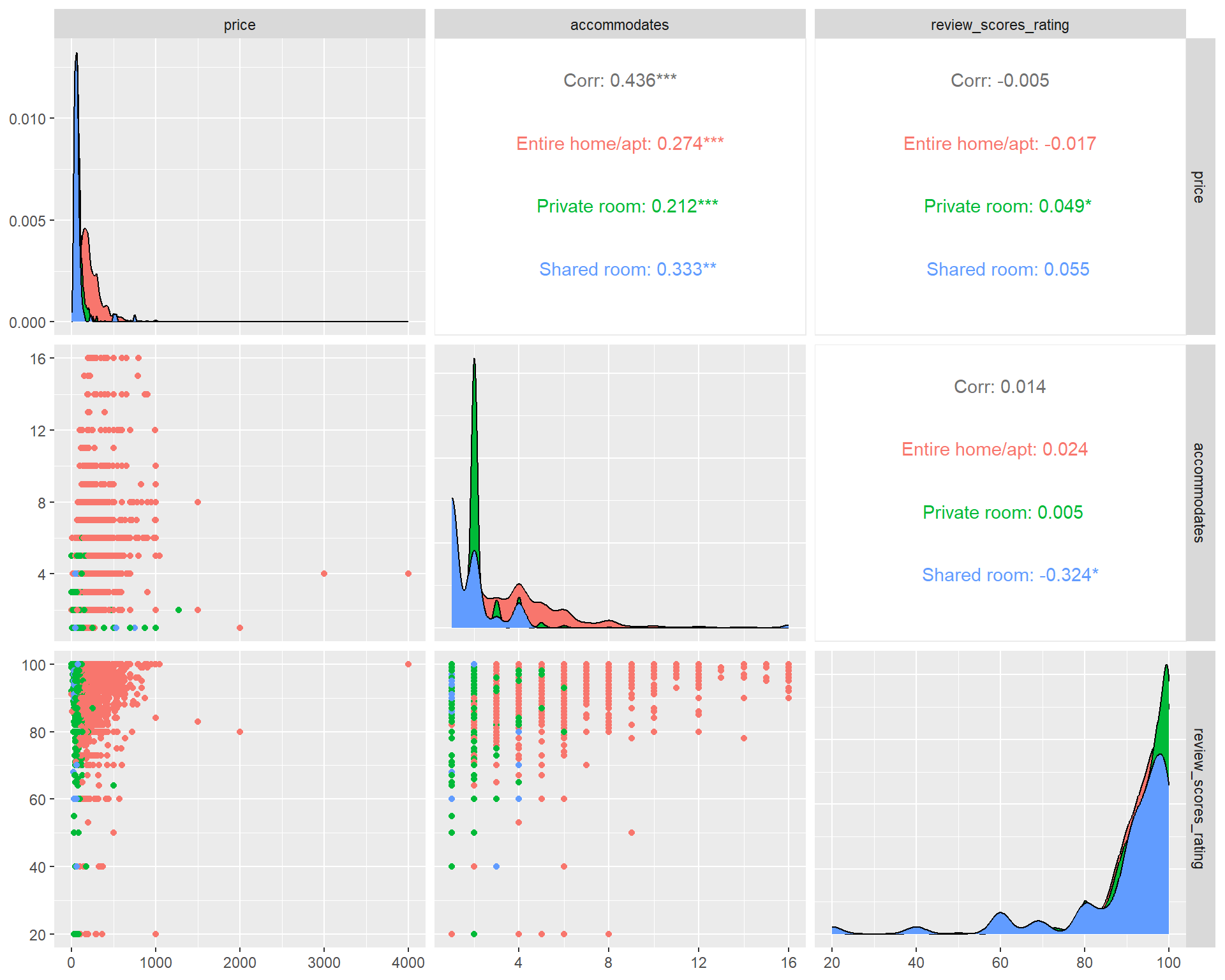
Task: Click the point at price 4000, rating 100
Action: click(x=408, y=664)
